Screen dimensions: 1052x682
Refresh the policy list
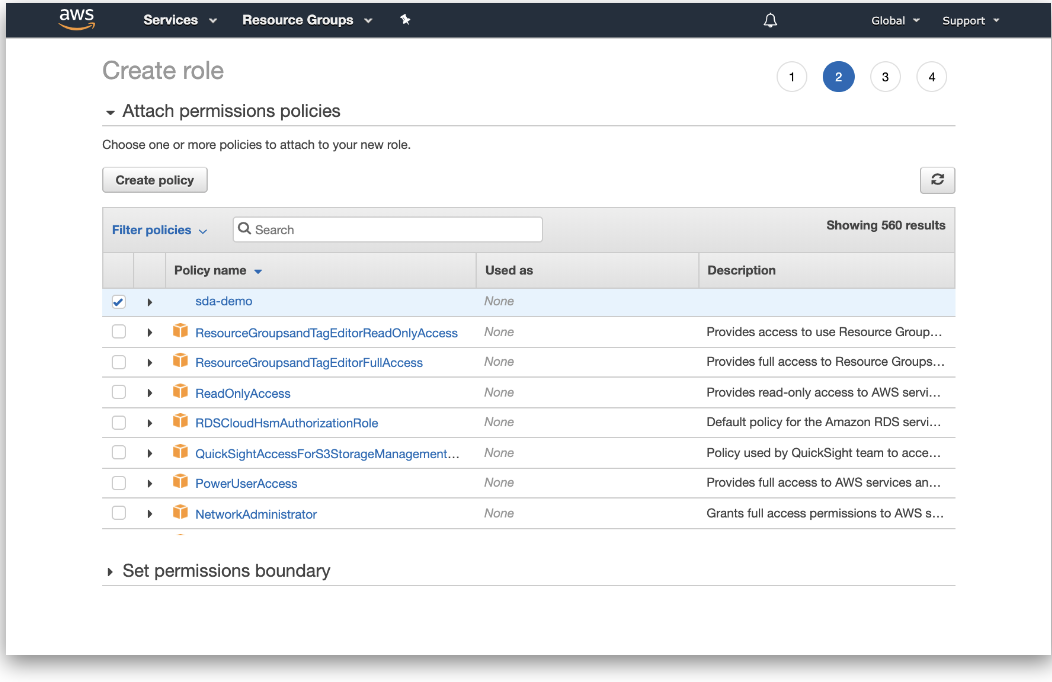tap(937, 180)
